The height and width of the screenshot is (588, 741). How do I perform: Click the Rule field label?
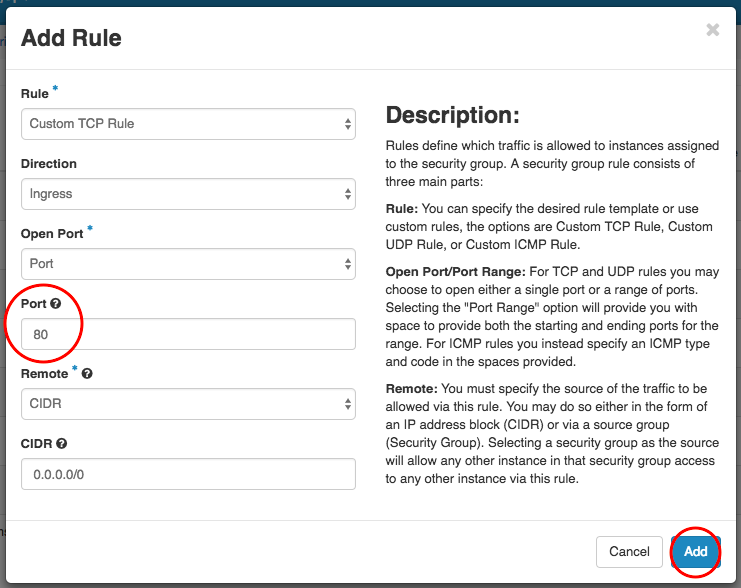[x=35, y=93]
